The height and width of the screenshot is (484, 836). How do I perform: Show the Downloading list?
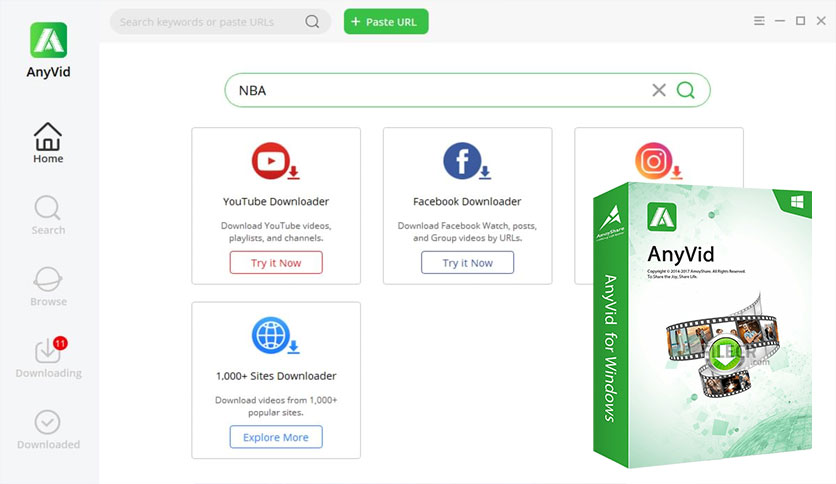[48, 358]
